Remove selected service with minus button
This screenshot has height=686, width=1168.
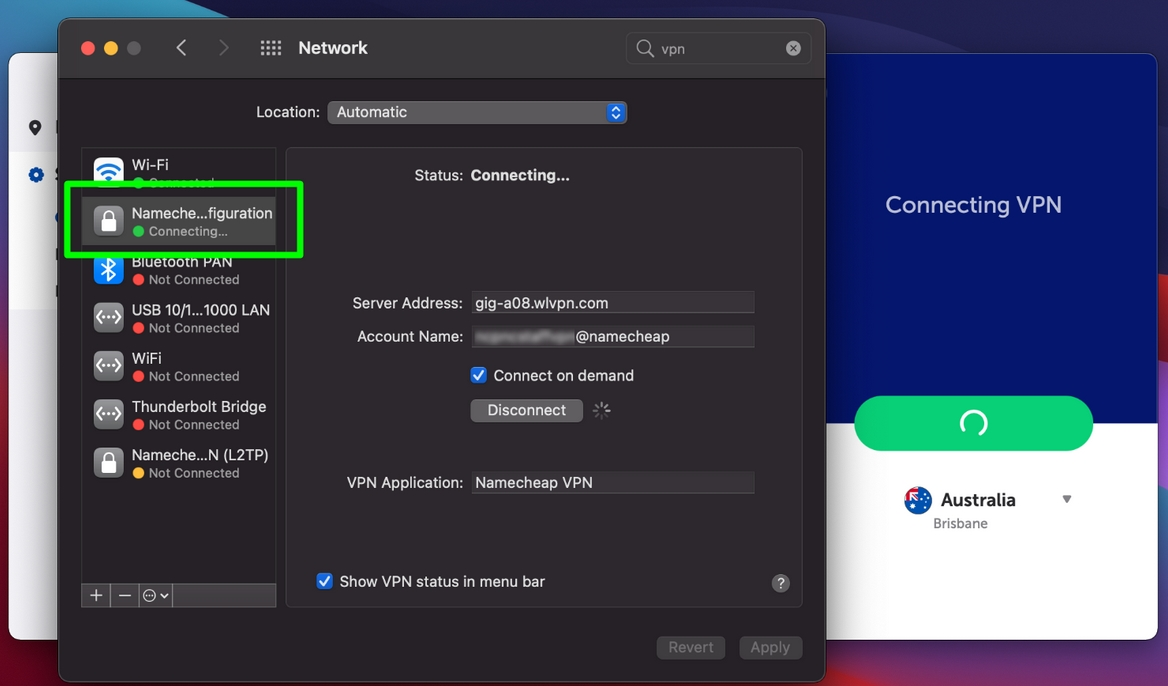pos(125,595)
